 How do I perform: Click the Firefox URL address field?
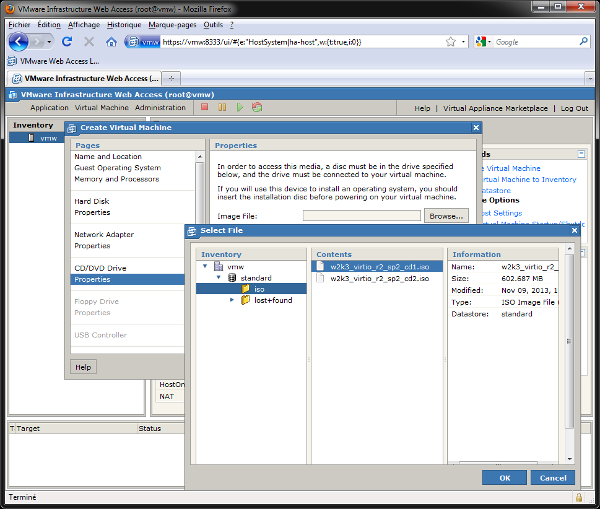click(302, 42)
